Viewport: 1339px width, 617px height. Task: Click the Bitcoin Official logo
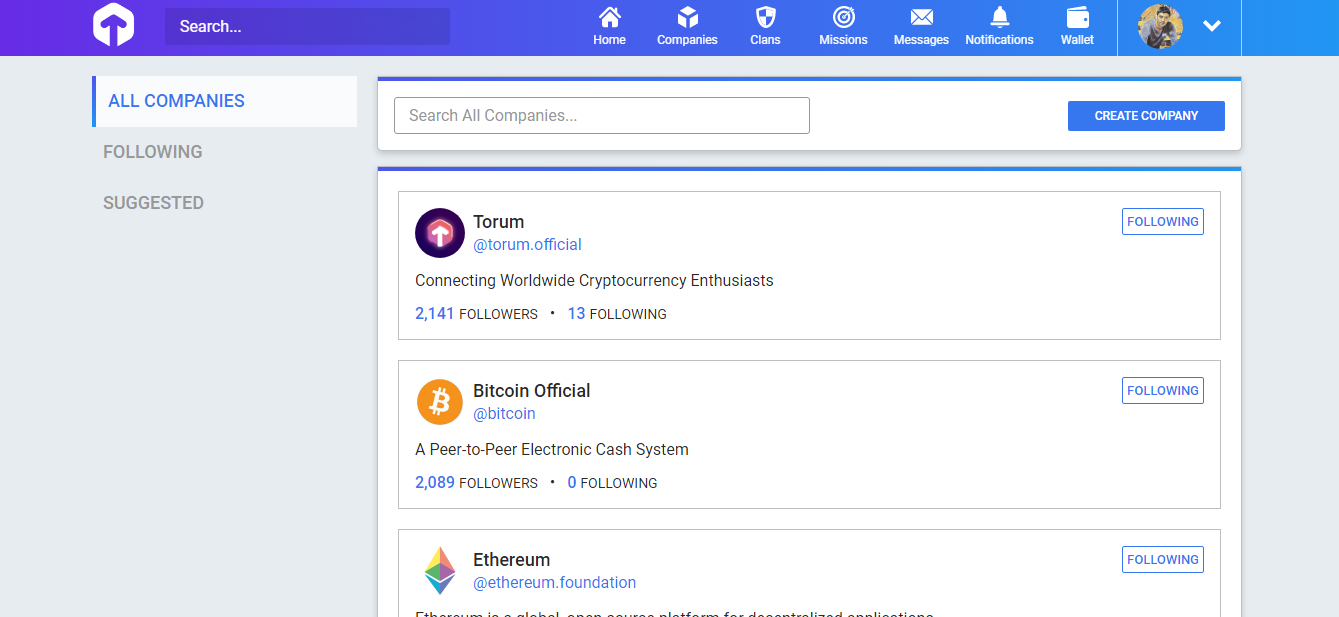pyautogui.click(x=440, y=402)
